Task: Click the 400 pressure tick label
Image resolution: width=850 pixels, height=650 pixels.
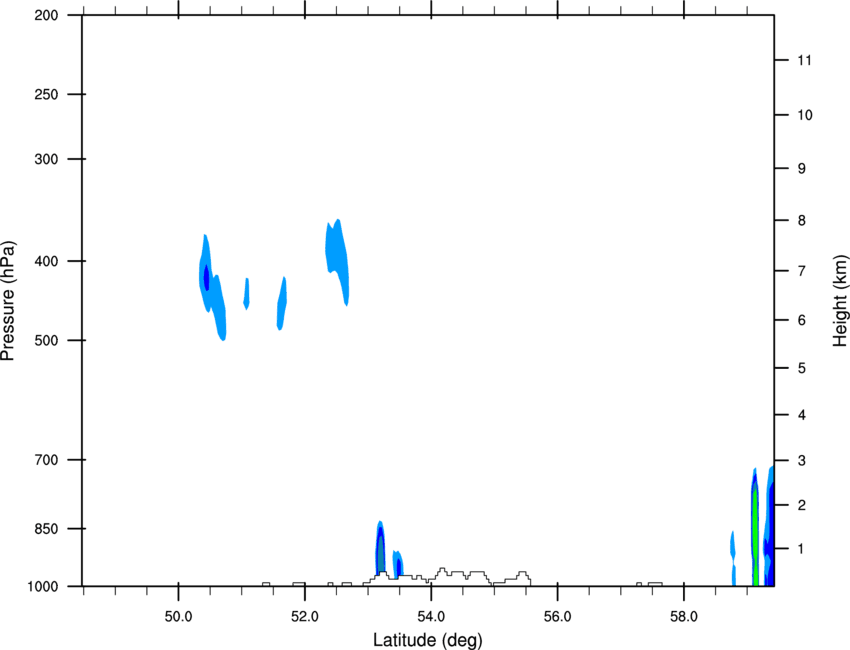Action: click(x=46, y=261)
